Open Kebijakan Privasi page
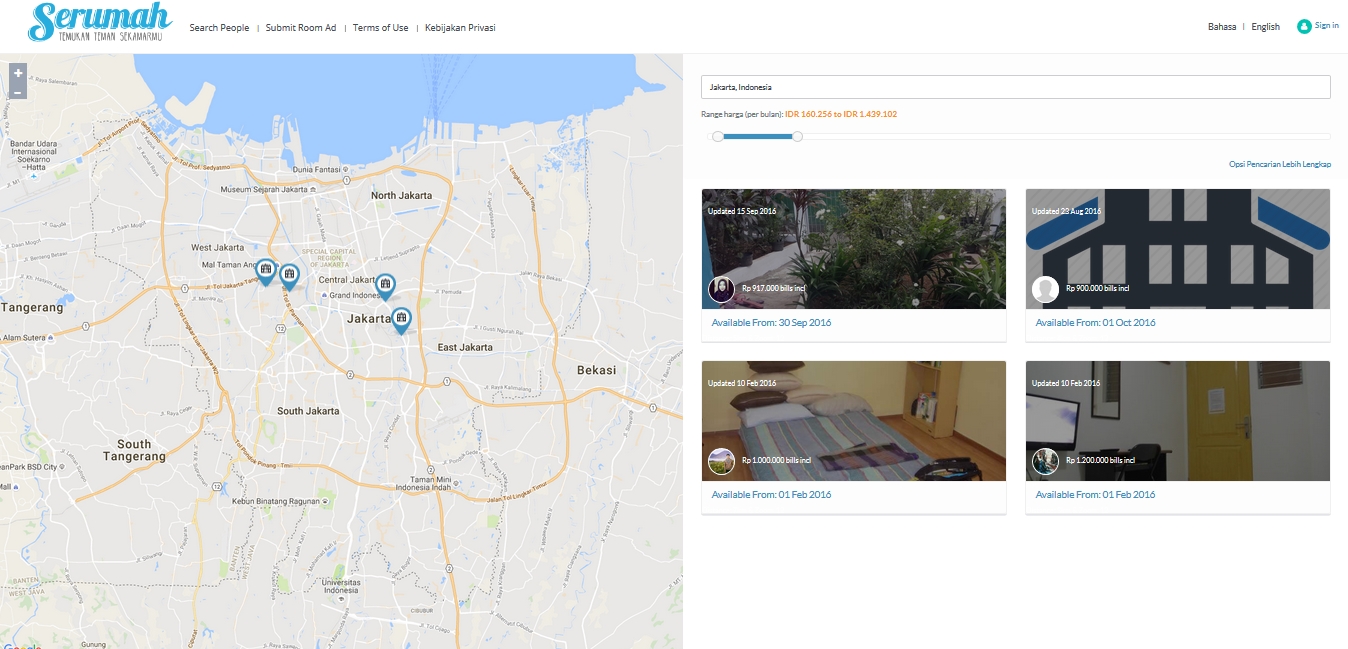This screenshot has width=1348, height=649. pyautogui.click(x=460, y=28)
